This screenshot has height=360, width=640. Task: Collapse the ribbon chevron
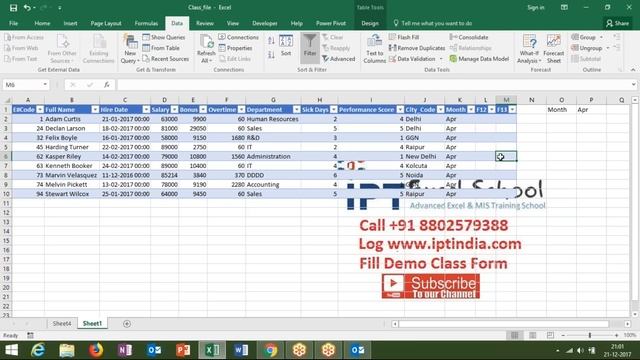[633, 70]
